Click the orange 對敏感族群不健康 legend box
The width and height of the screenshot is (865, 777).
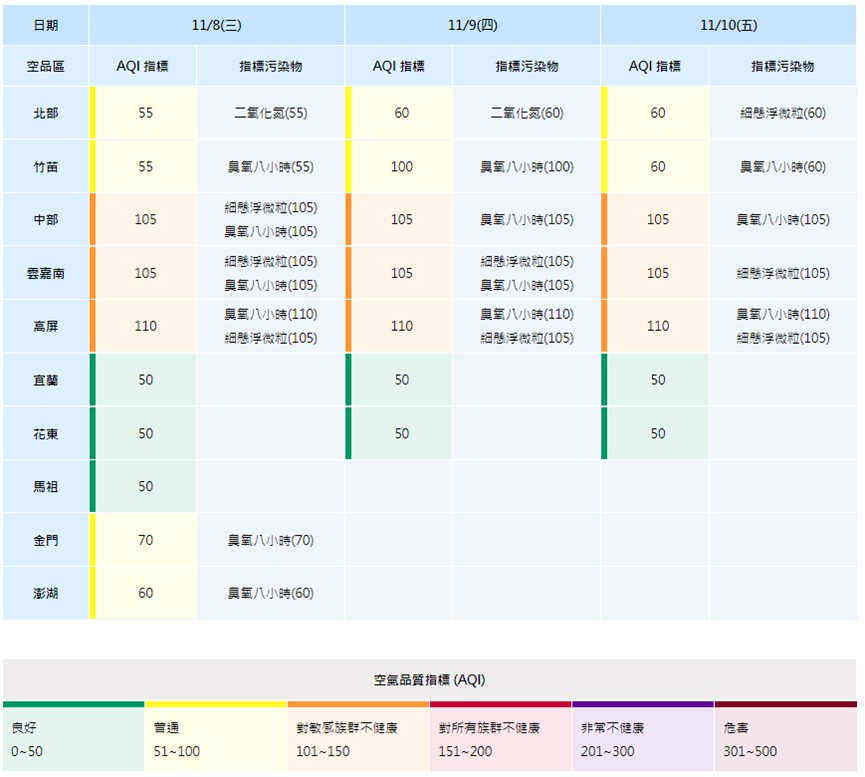[x=358, y=736]
